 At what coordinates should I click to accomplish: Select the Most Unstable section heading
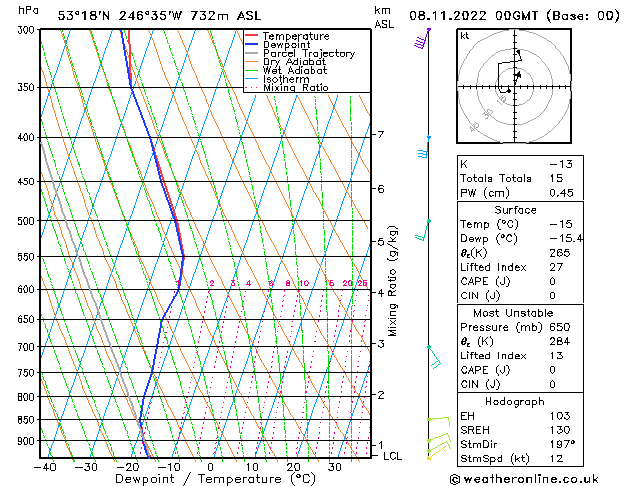tap(515, 313)
